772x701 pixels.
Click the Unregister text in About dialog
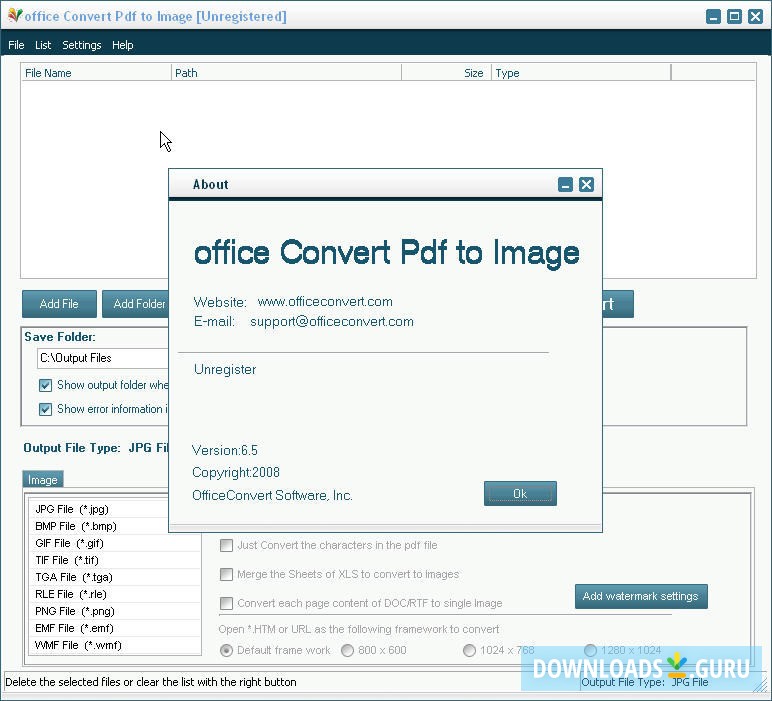coord(225,369)
